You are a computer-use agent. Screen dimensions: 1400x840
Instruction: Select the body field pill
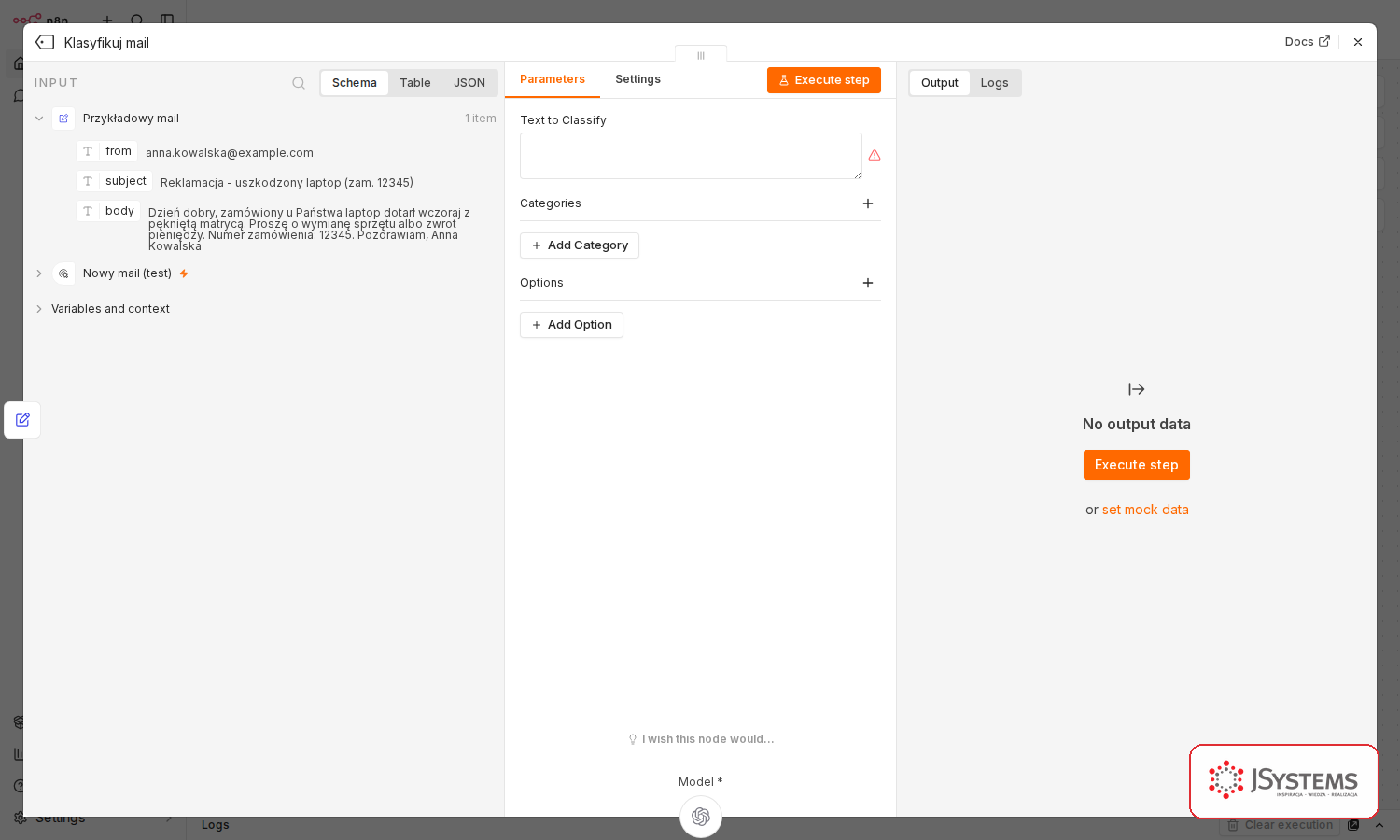coord(108,211)
